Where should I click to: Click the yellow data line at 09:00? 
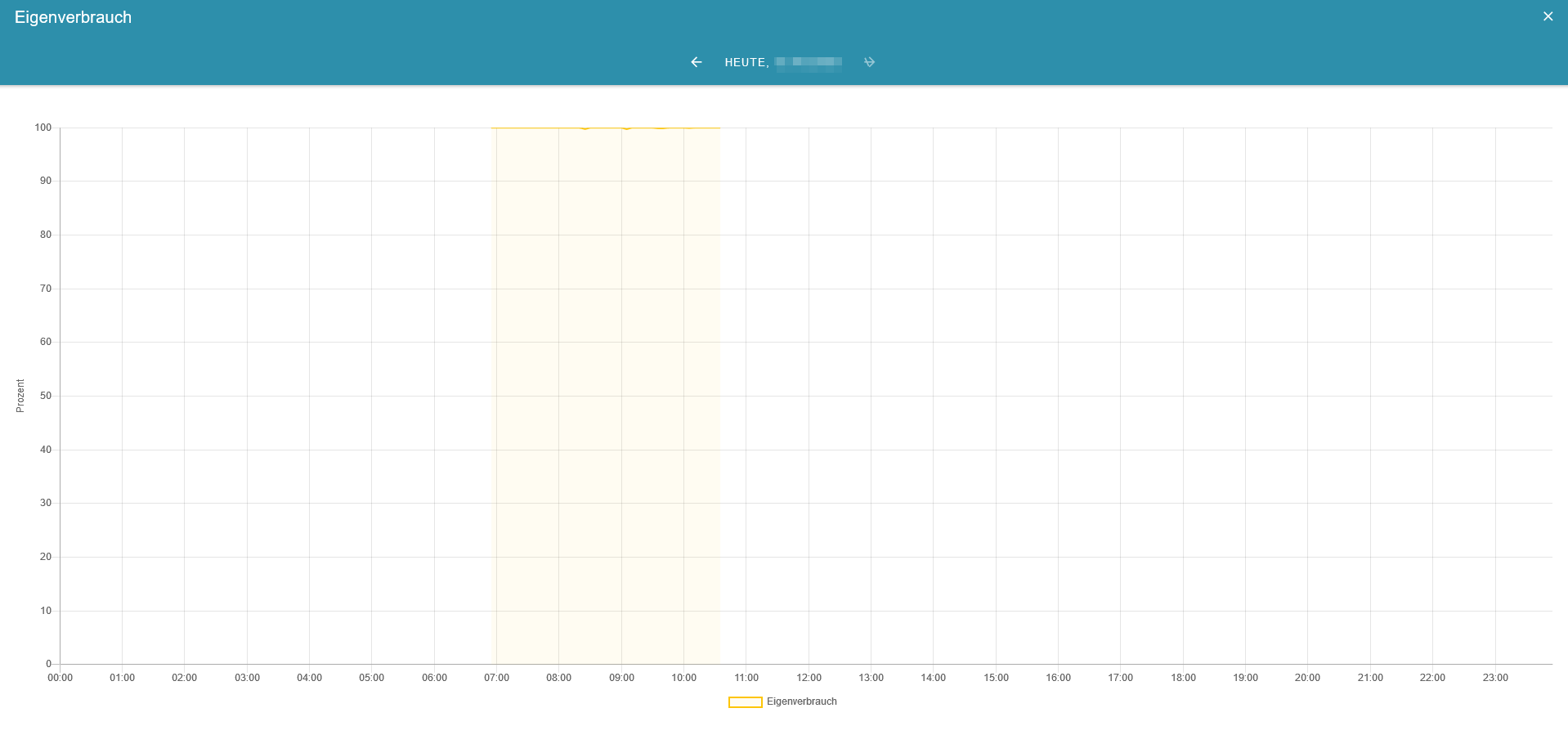click(621, 128)
